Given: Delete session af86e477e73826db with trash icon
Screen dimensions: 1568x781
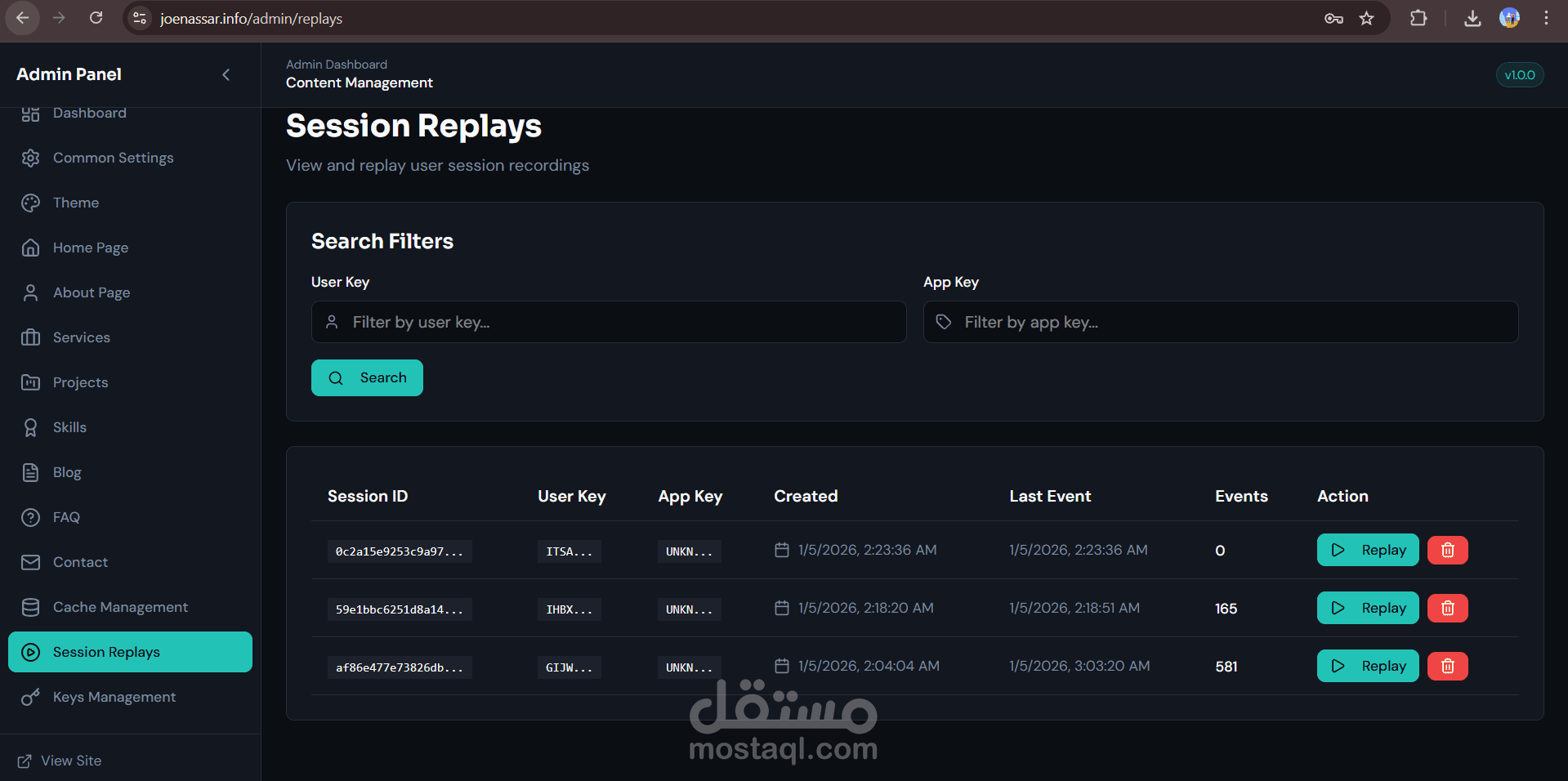Looking at the screenshot, I should click(1448, 666).
